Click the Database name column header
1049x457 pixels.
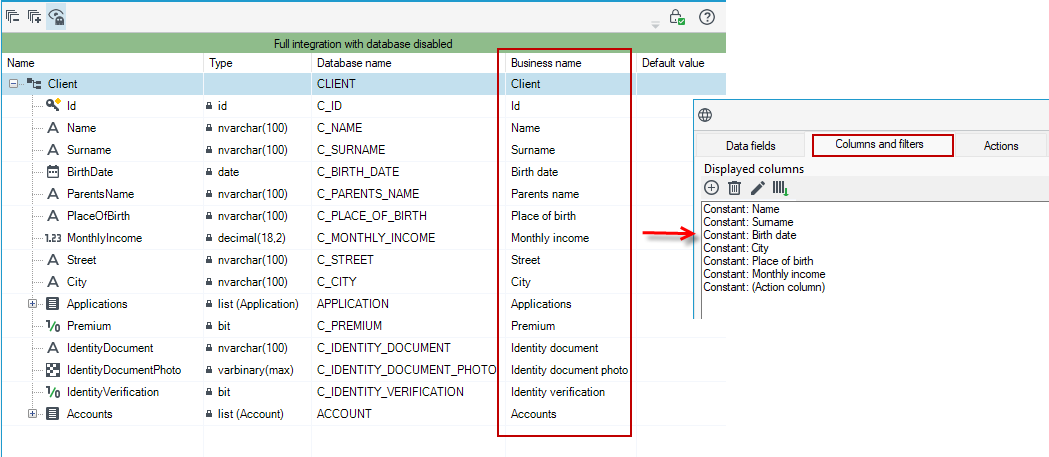point(408,63)
